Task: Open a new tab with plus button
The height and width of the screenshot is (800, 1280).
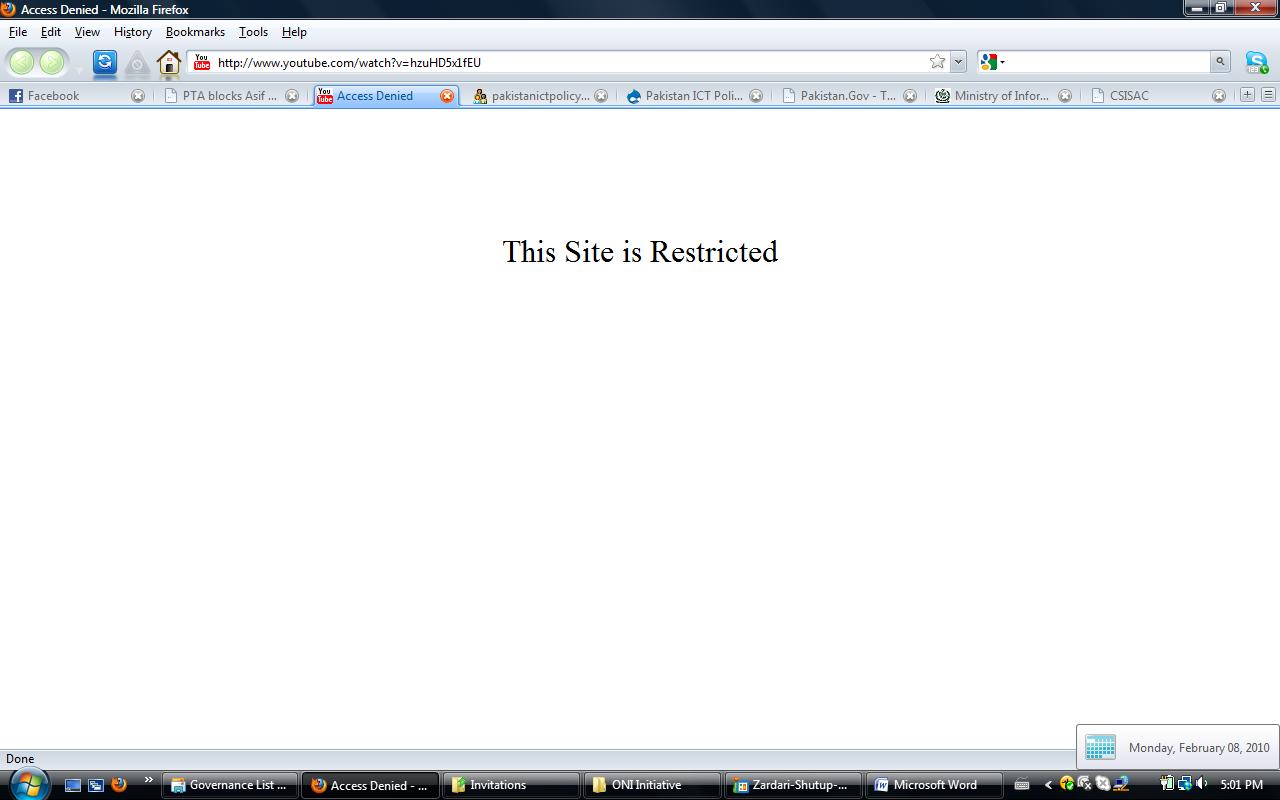Action: point(1247,95)
